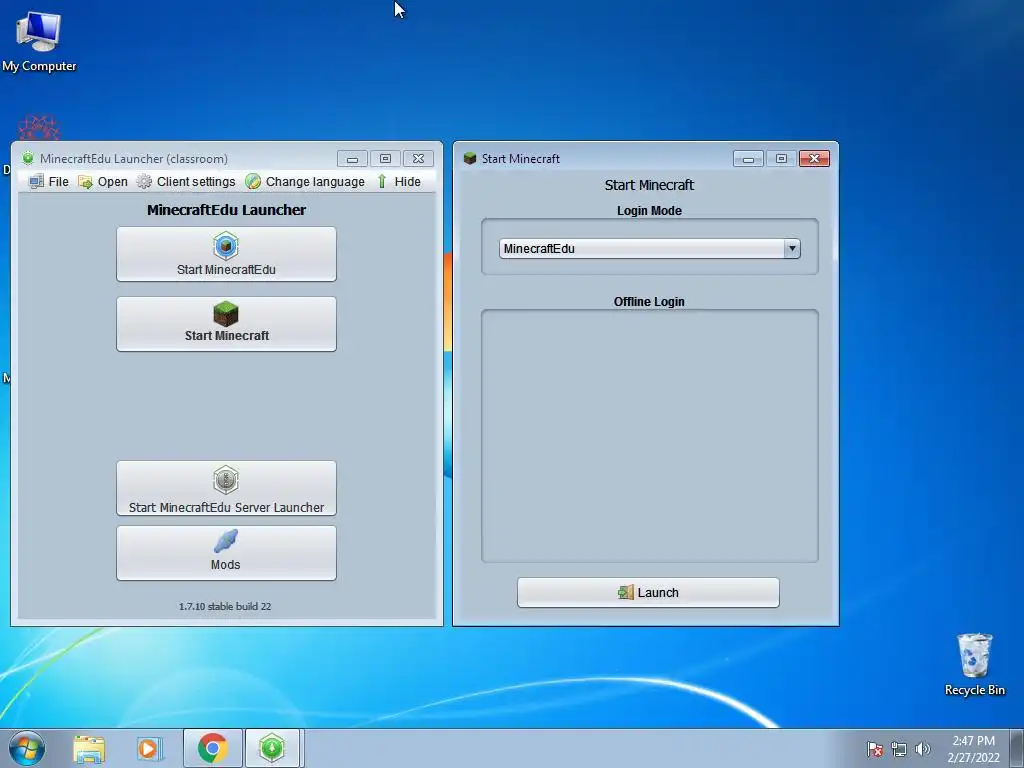Viewport: 1024px width, 768px height.
Task: Close the MinecraftEdu Launcher window
Action: coord(419,159)
